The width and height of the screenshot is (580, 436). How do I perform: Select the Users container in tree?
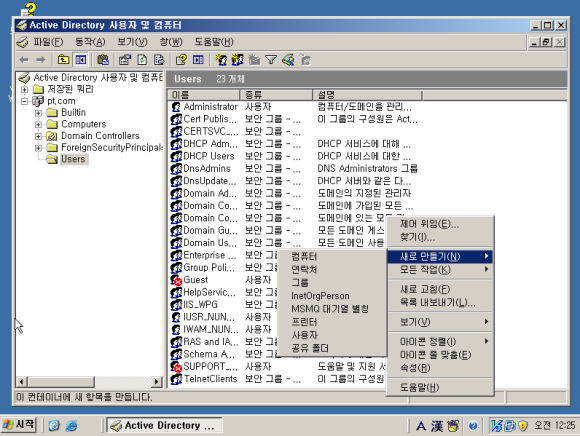click(73, 159)
